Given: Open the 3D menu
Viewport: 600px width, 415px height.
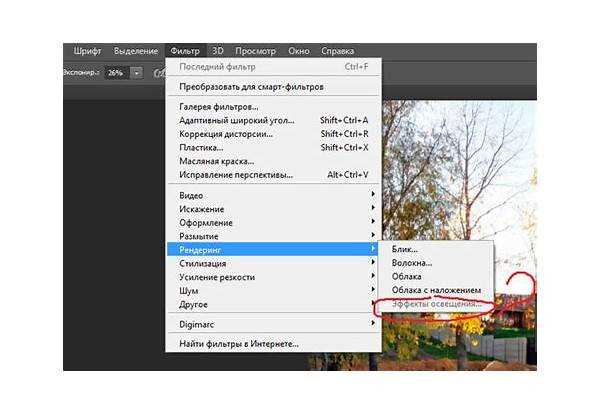Looking at the screenshot, I should (x=218, y=51).
